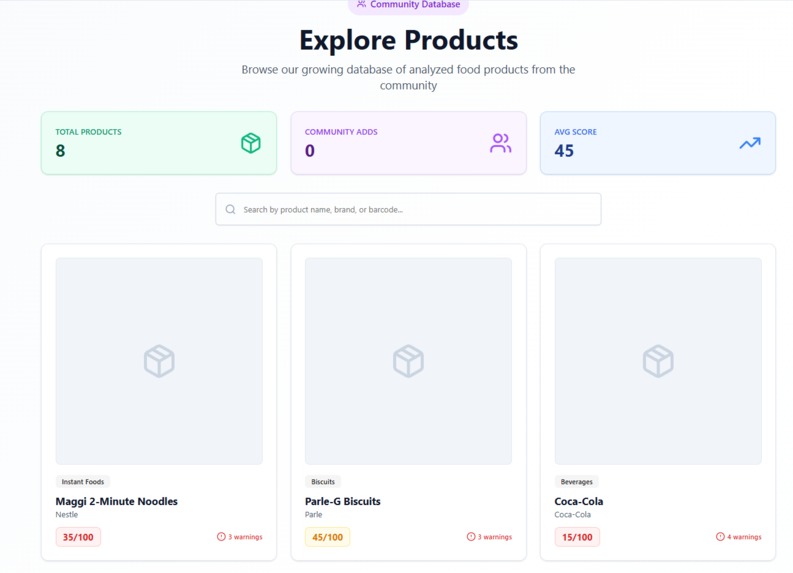Click the Parle brand name
Viewport: 793px width, 573px height.
pos(314,514)
